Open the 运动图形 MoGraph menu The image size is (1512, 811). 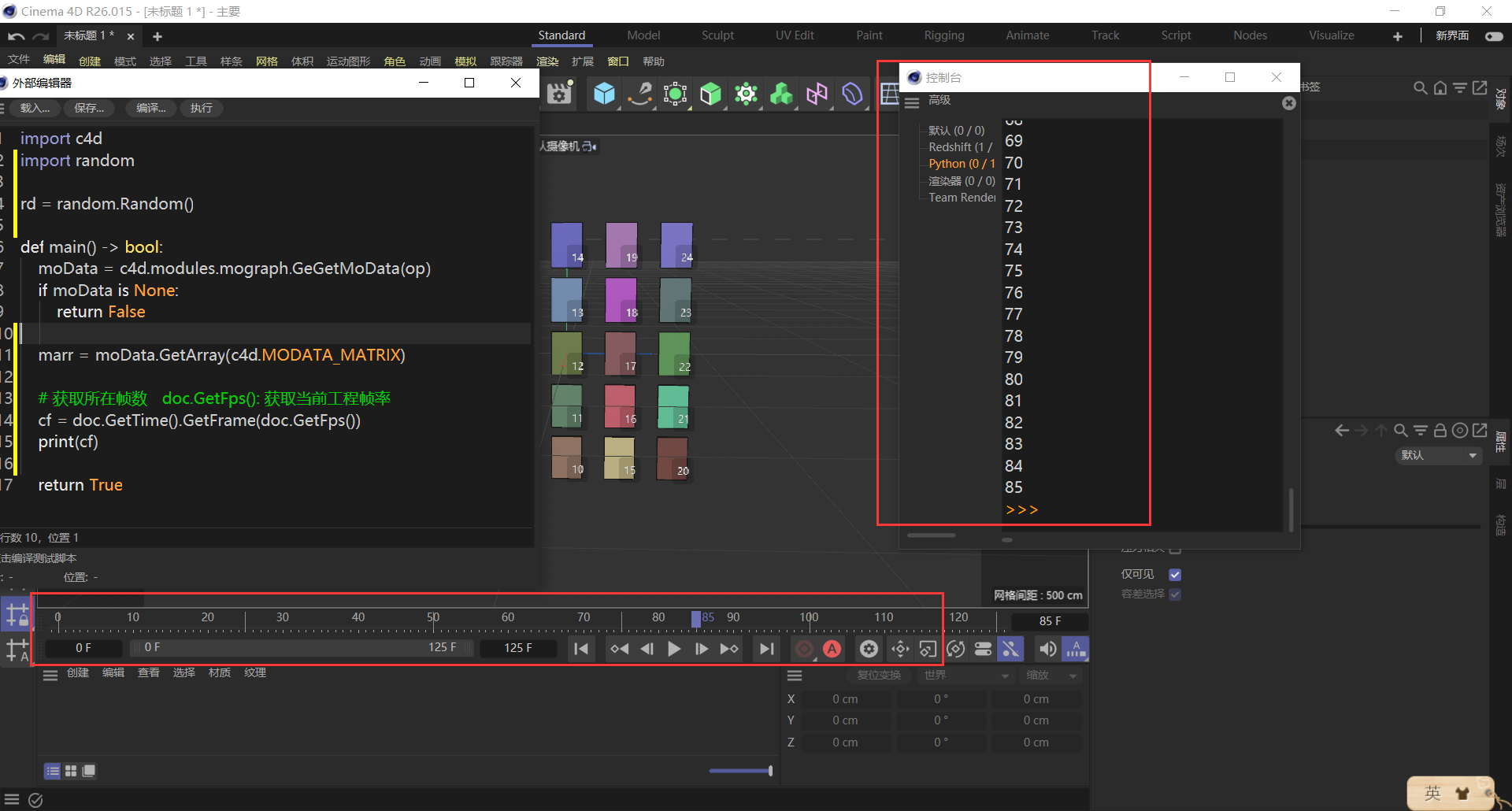pyautogui.click(x=348, y=61)
